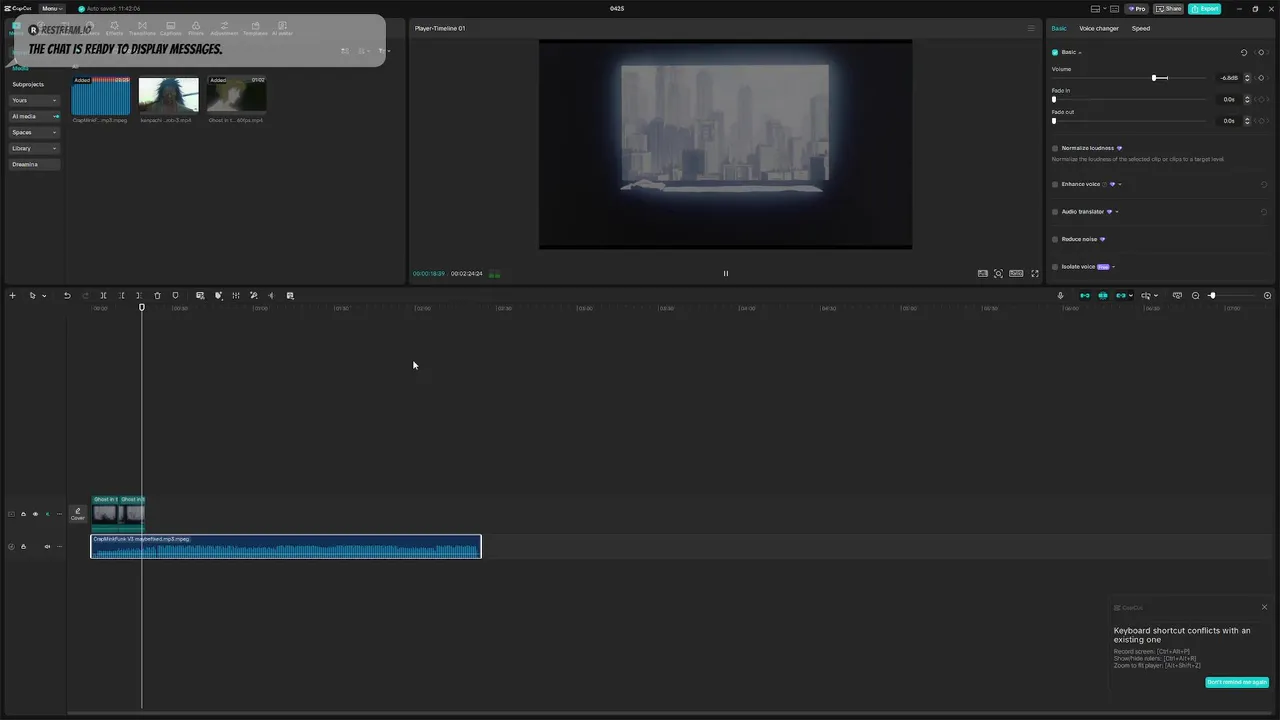This screenshot has width=1280, height=720.
Task: Click the Export button
Action: (x=1205, y=8)
